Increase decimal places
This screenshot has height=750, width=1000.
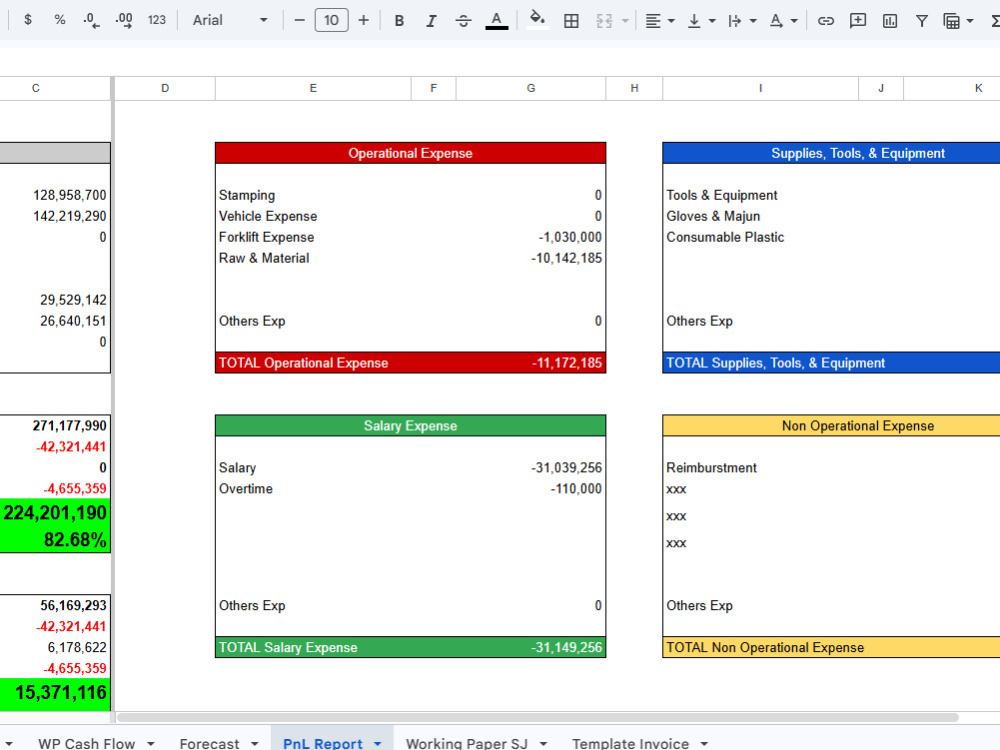pyautogui.click(x=124, y=20)
